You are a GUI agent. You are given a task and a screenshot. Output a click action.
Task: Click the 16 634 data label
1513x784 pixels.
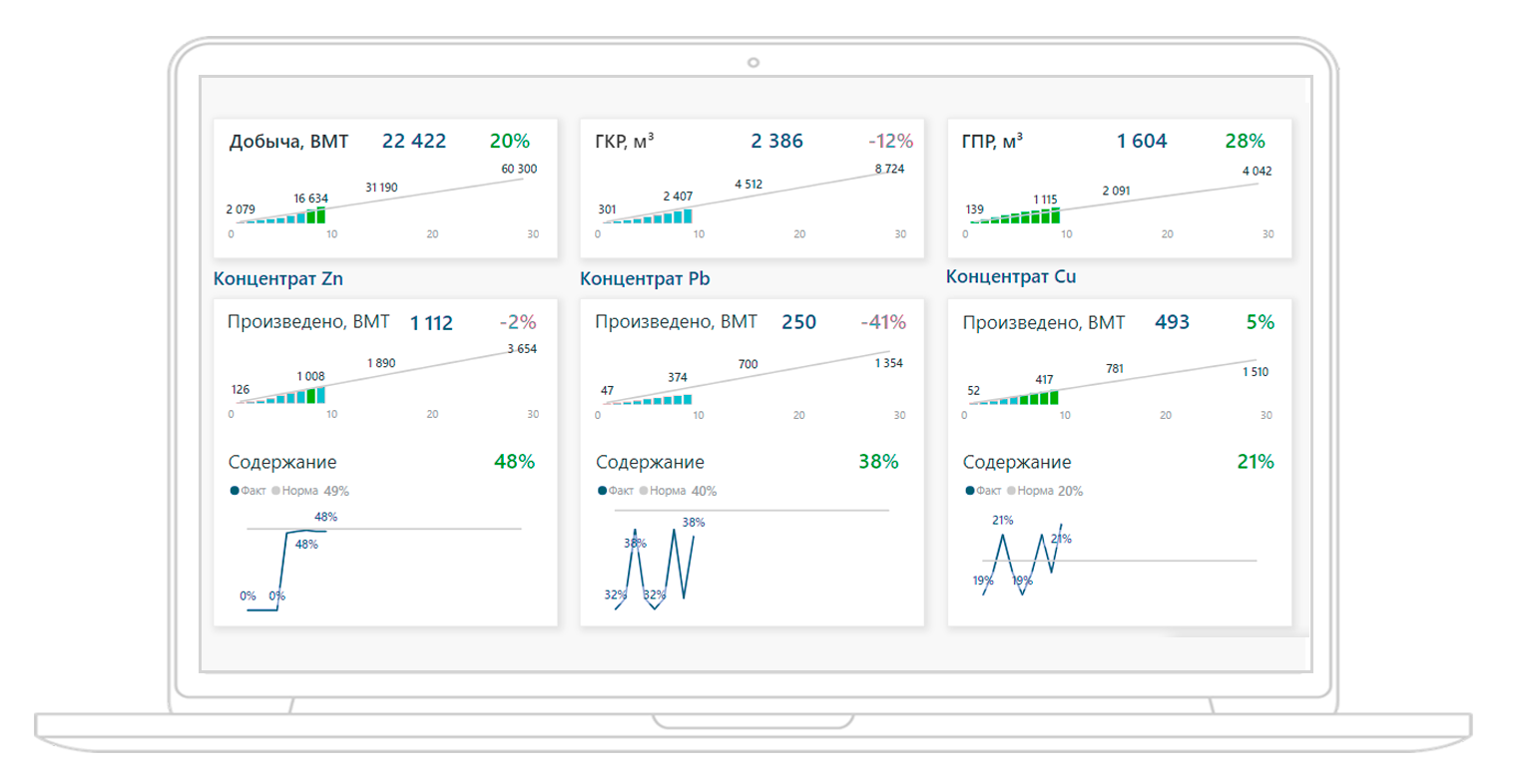310,197
